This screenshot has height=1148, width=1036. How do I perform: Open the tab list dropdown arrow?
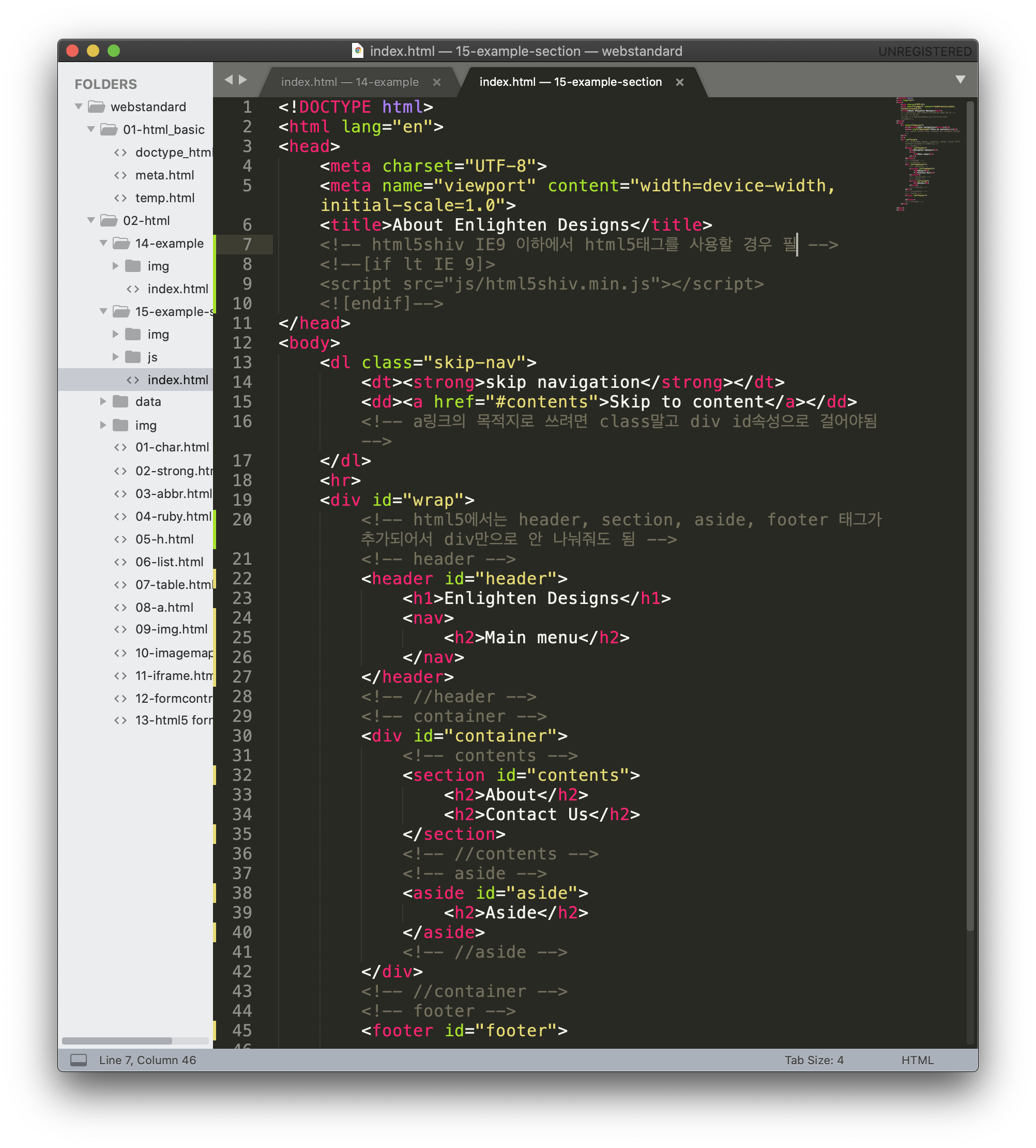959,80
